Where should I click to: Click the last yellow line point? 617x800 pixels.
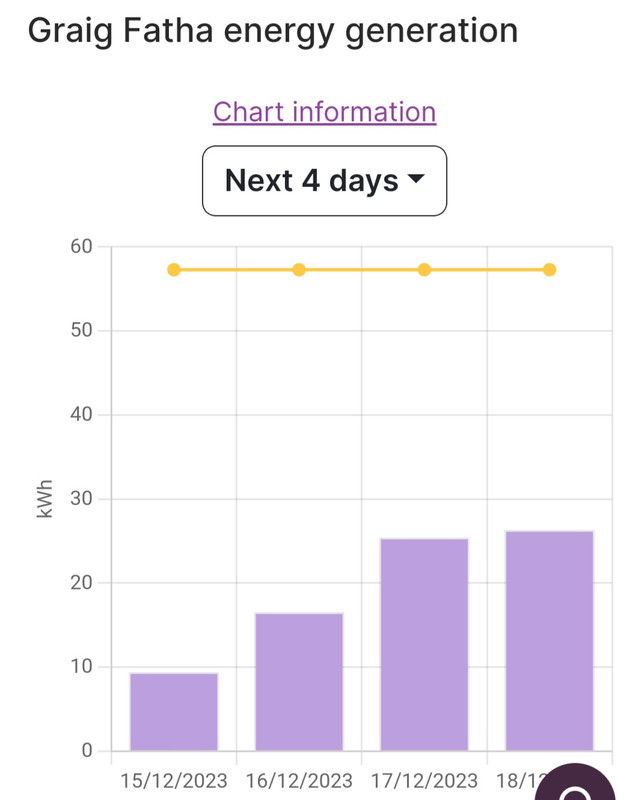pyautogui.click(x=550, y=270)
